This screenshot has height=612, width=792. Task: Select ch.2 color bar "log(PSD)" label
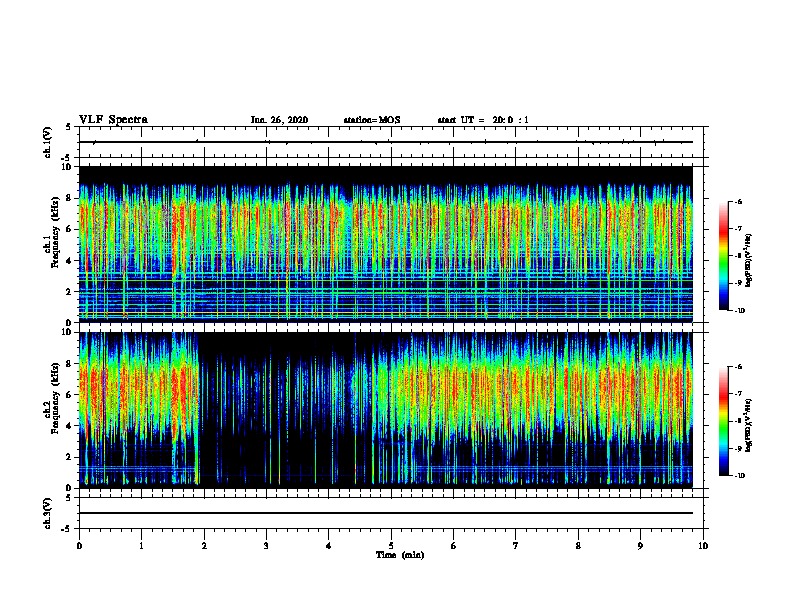coord(748,426)
